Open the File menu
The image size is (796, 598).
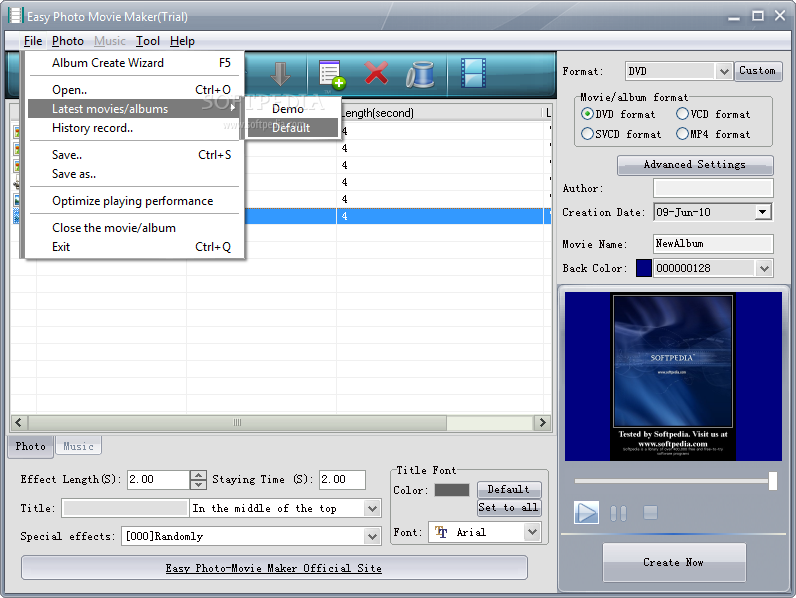[33, 41]
